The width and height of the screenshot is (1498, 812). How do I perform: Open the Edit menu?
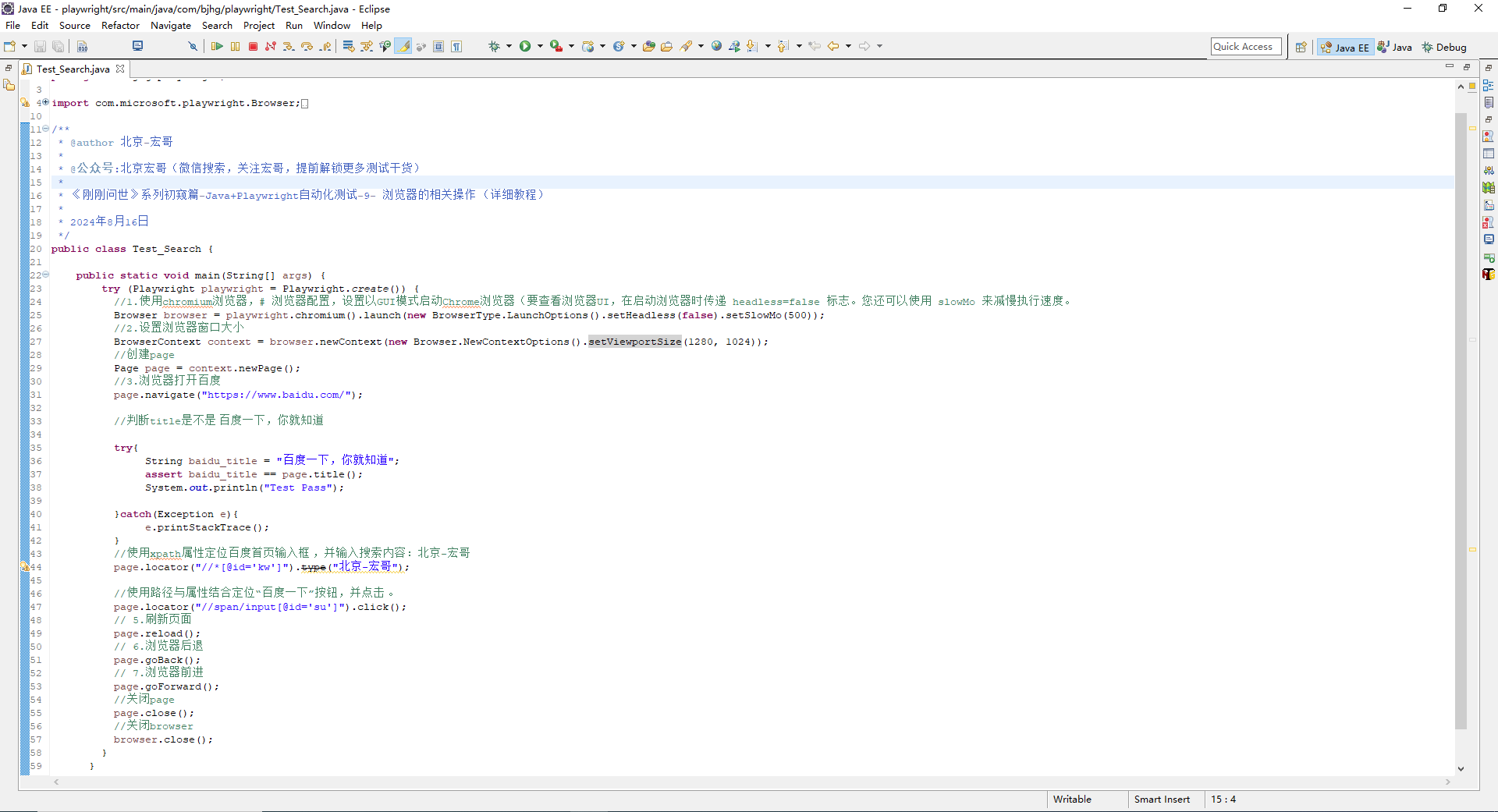coord(40,26)
